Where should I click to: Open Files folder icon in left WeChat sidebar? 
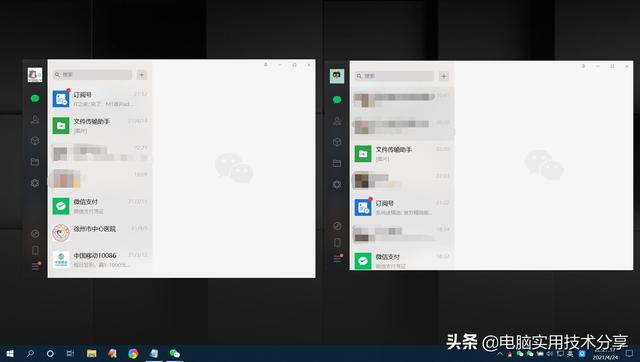tap(35, 162)
